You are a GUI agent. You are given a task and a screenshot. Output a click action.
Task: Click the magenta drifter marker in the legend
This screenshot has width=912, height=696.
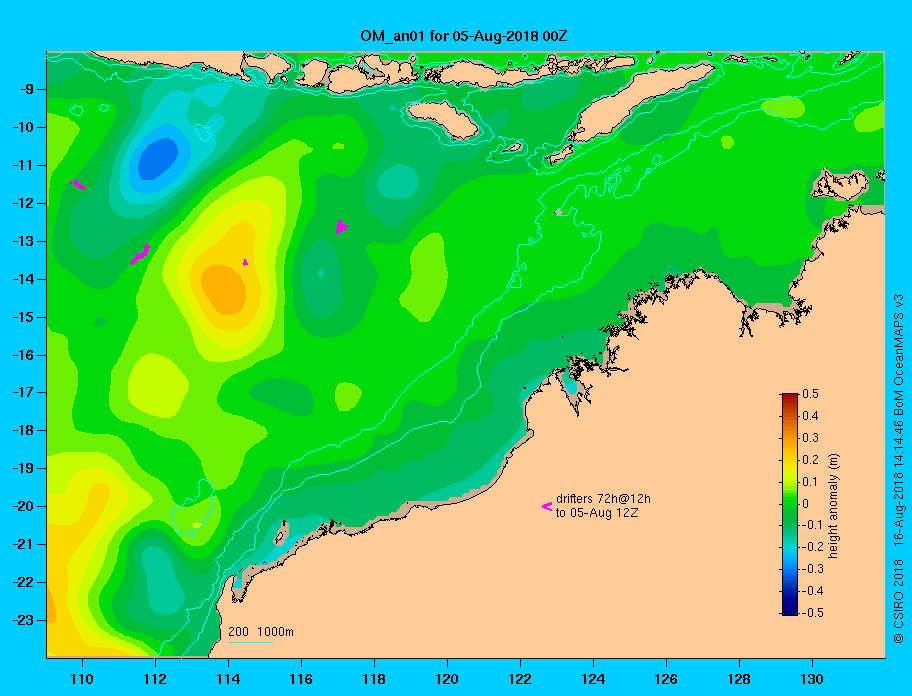coord(547,506)
